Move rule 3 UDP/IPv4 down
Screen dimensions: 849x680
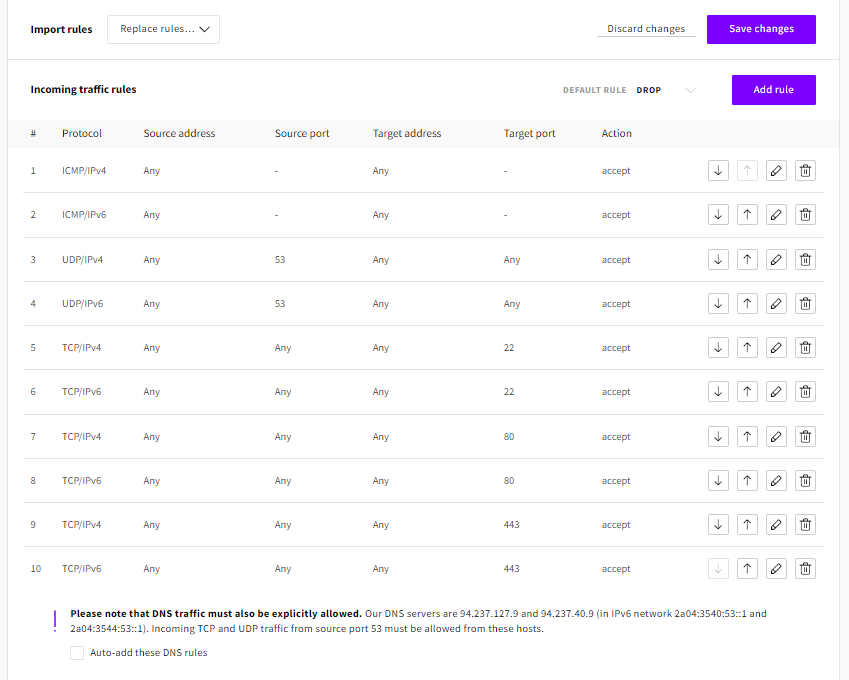718,259
